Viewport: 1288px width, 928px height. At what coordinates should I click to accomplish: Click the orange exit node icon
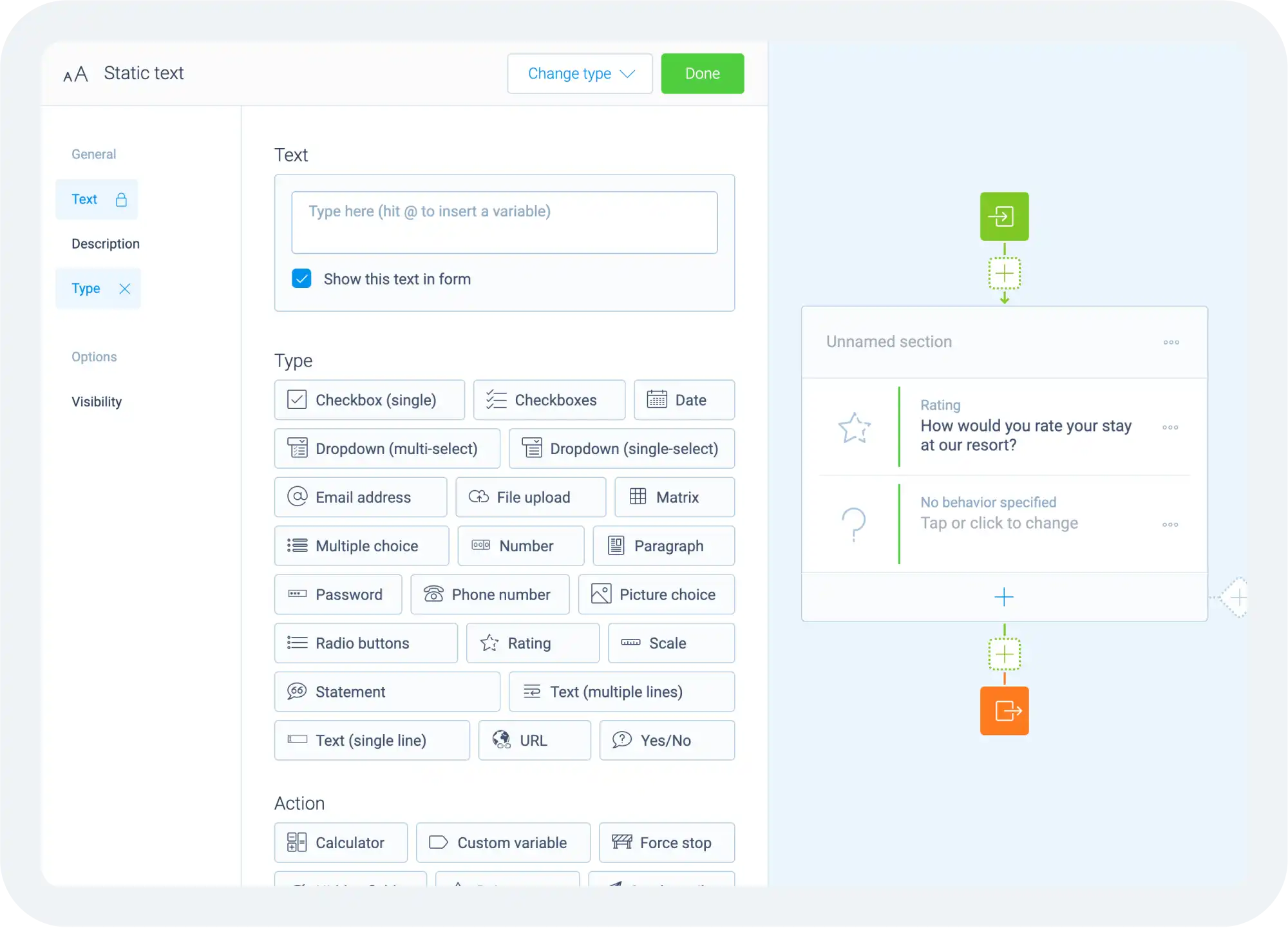(x=1004, y=710)
